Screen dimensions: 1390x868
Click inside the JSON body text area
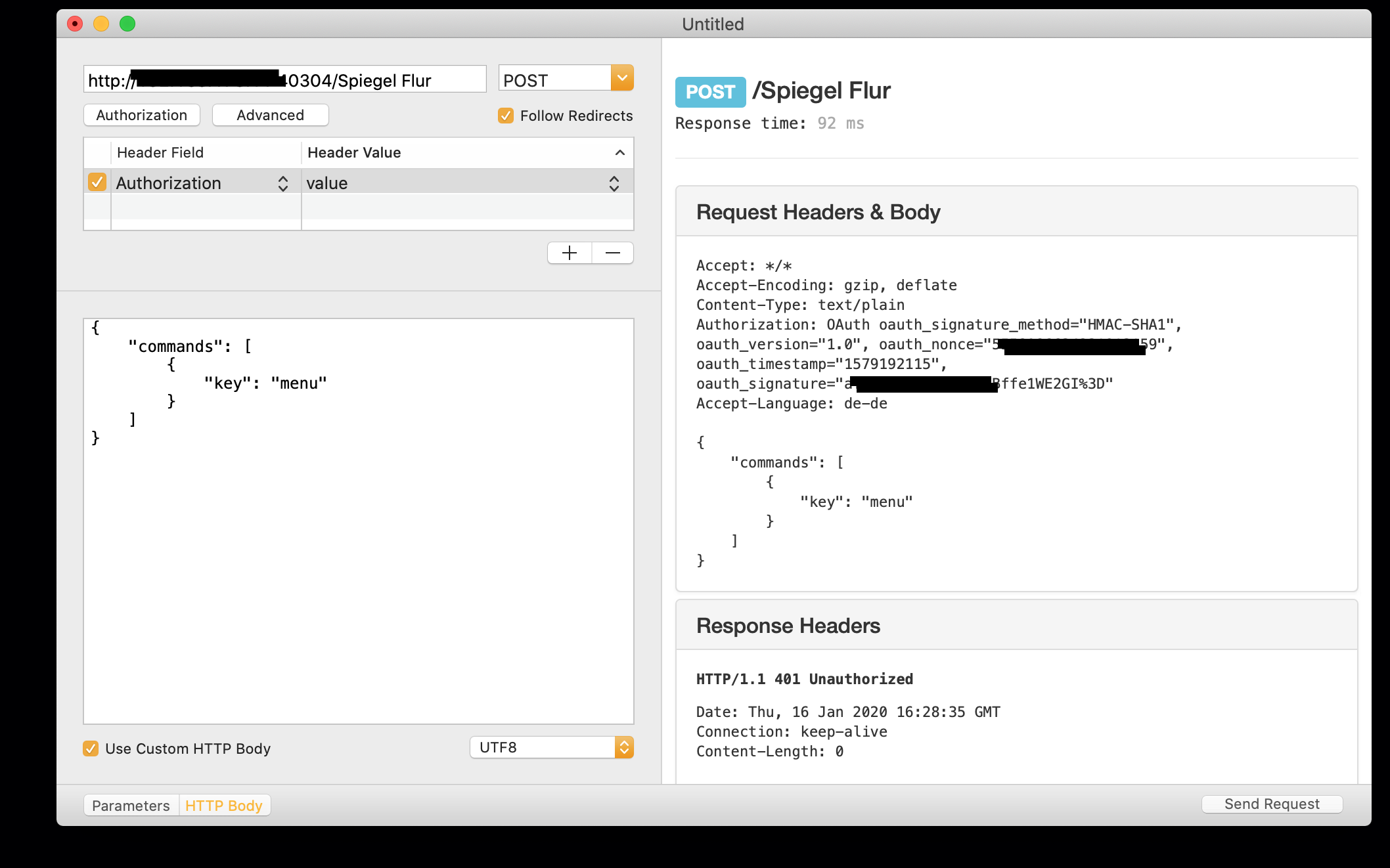[358, 558]
